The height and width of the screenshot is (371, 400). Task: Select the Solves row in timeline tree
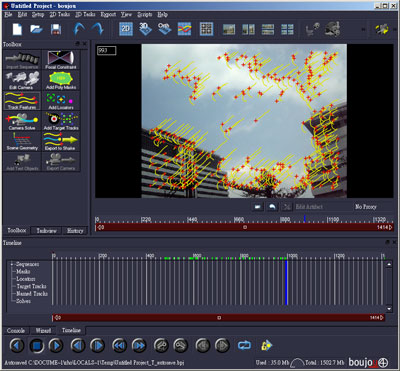23,301
